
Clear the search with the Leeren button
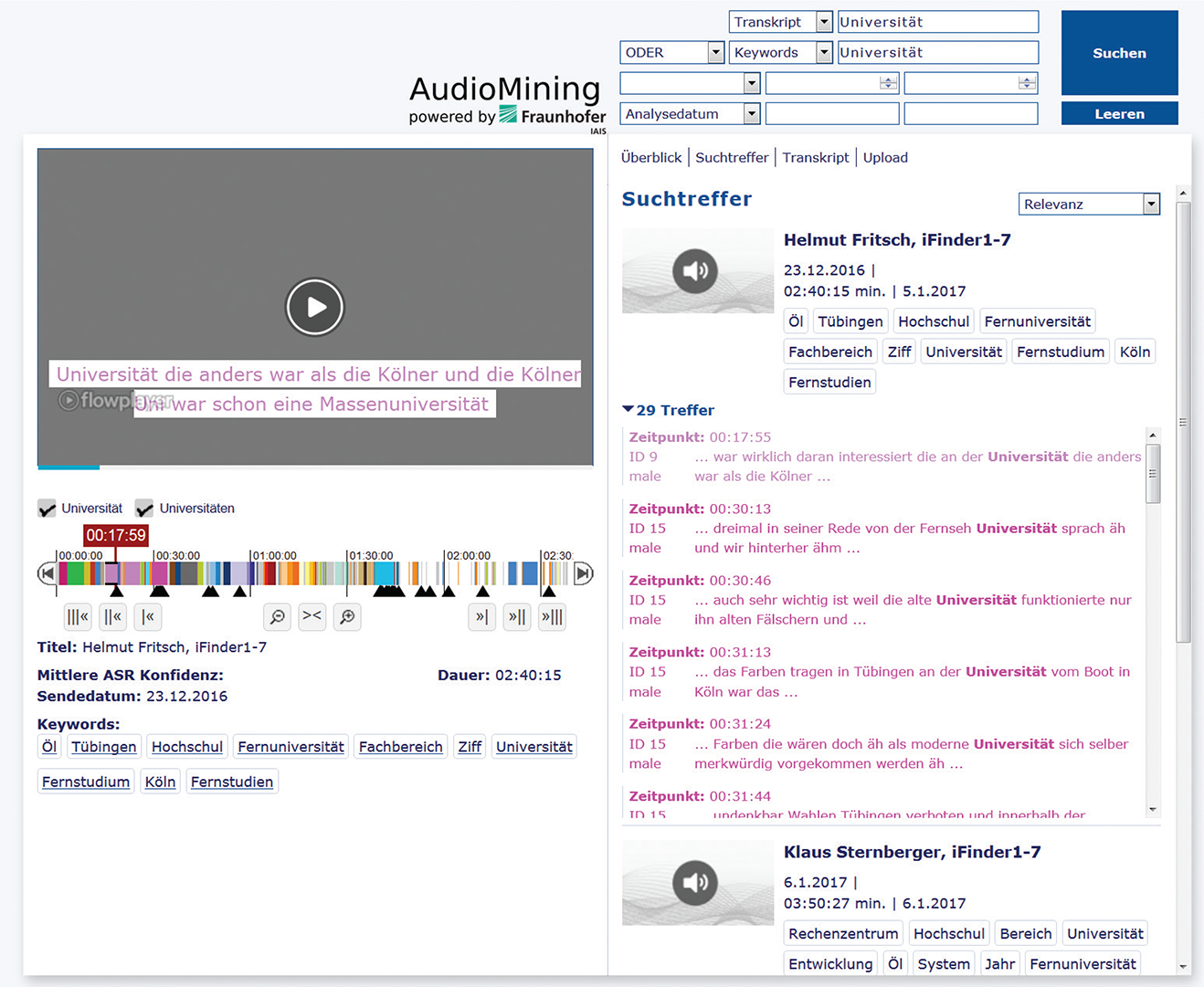pos(1120,113)
